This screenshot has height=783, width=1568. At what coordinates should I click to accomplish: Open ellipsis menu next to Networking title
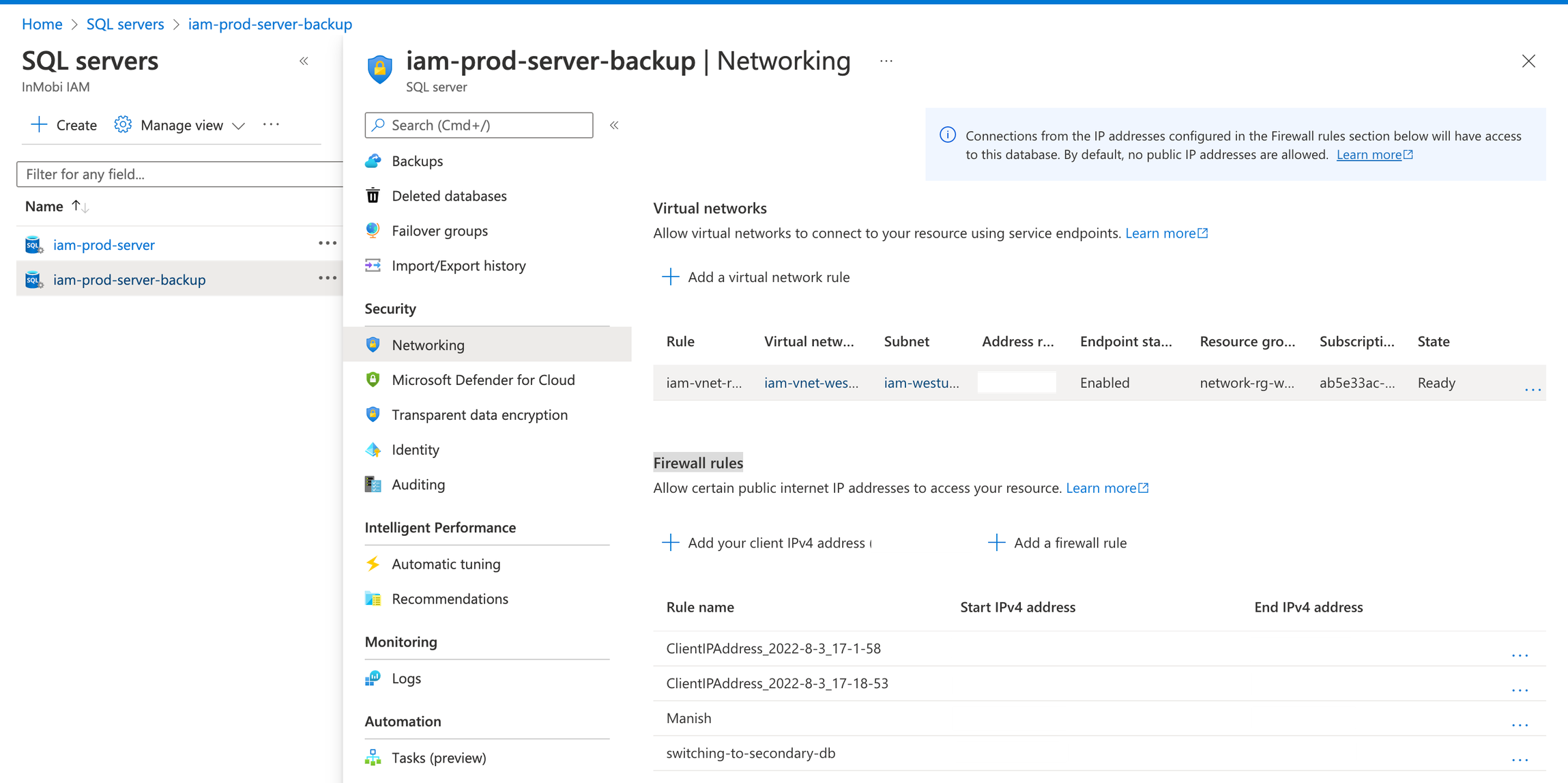tap(886, 61)
